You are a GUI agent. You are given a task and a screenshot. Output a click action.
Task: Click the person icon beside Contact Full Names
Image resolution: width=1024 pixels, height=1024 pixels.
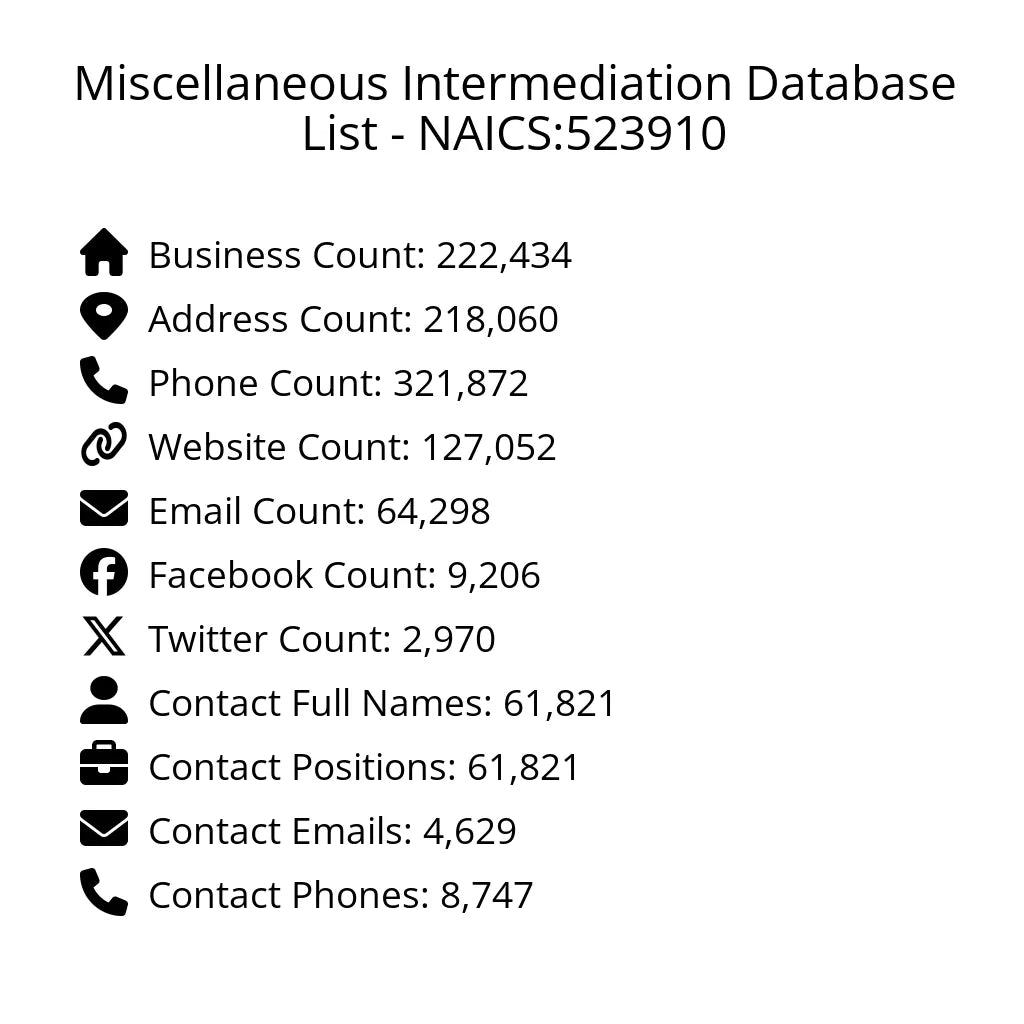(x=104, y=701)
